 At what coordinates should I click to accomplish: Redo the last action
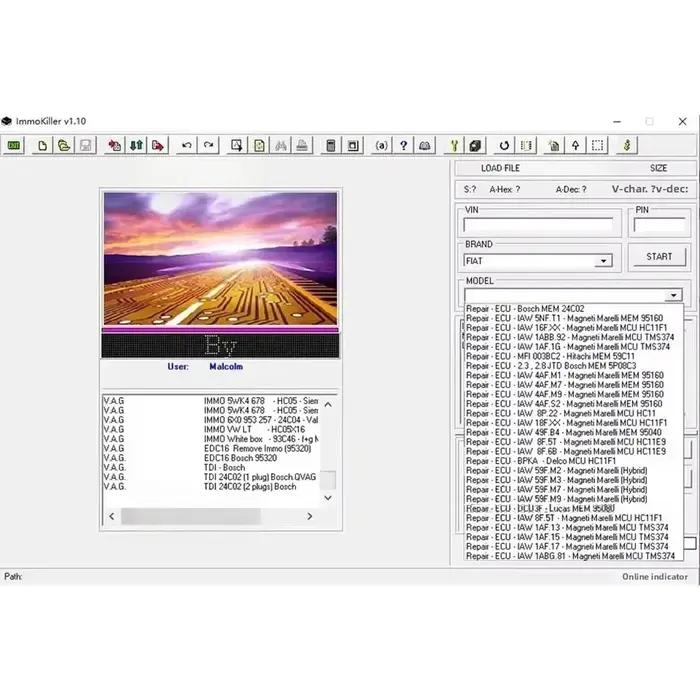[x=208, y=146]
